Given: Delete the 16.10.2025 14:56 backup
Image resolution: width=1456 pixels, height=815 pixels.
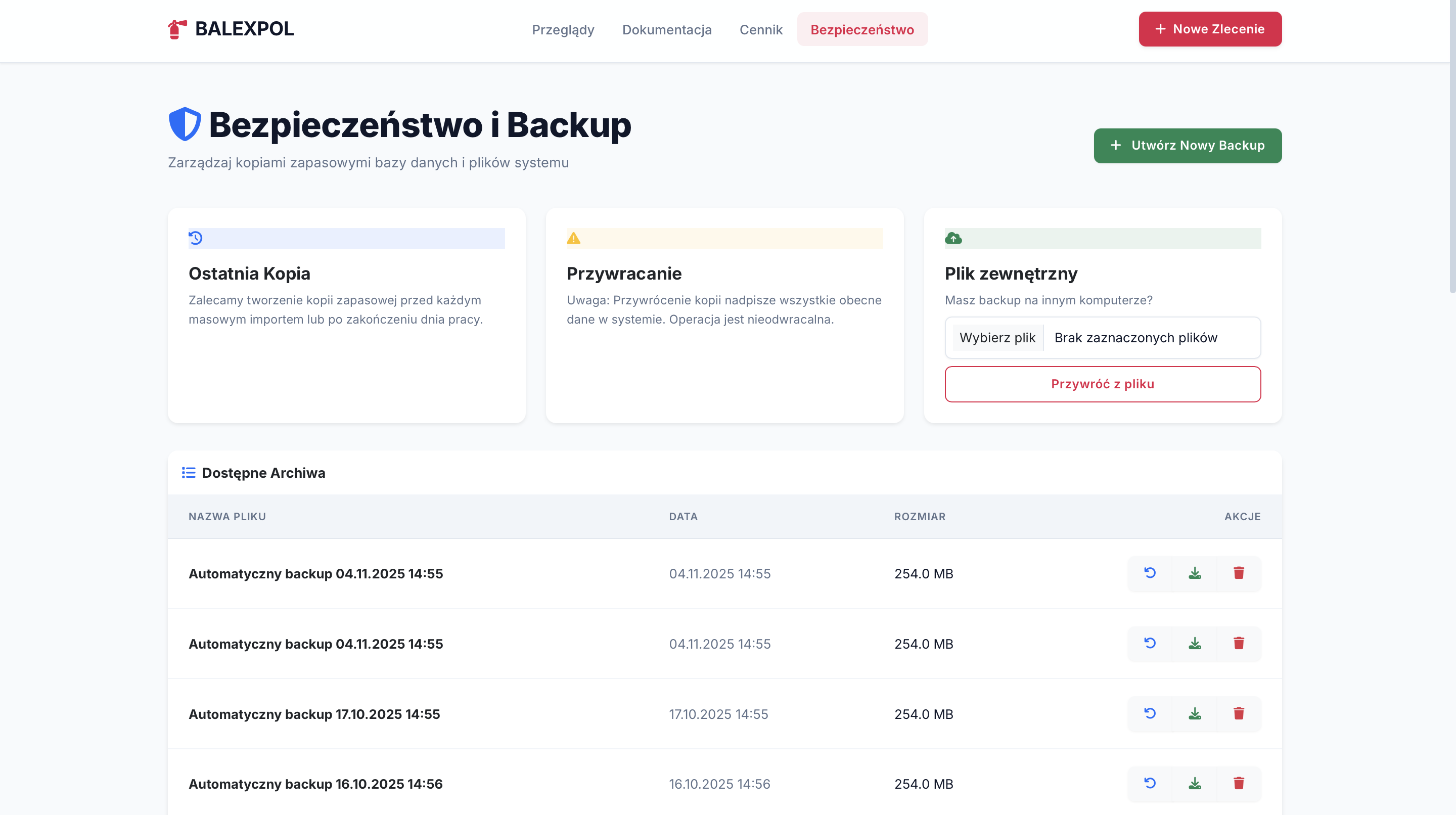Looking at the screenshot, I should pyautogui.click(x=1239, y=783).
